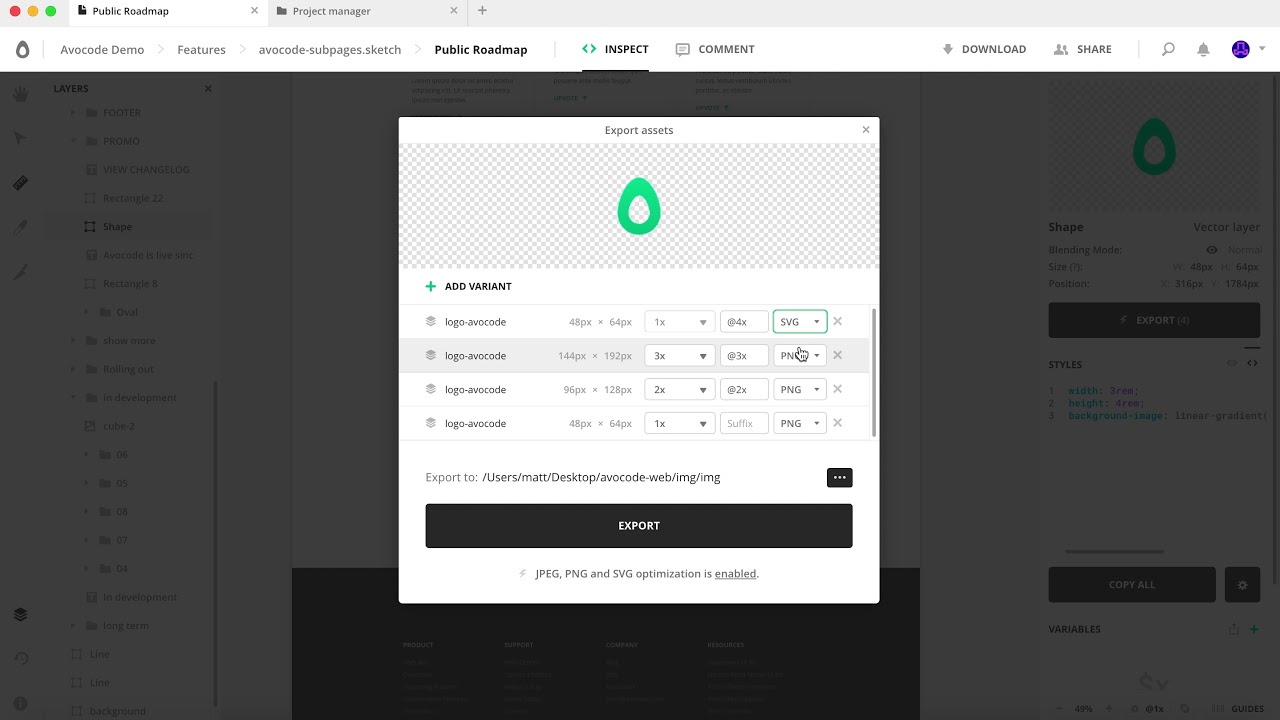Expand the FOOTER layer folder
Image resolution: width=1280 pixels, height=720 pixels.
[x=73, y=113]
